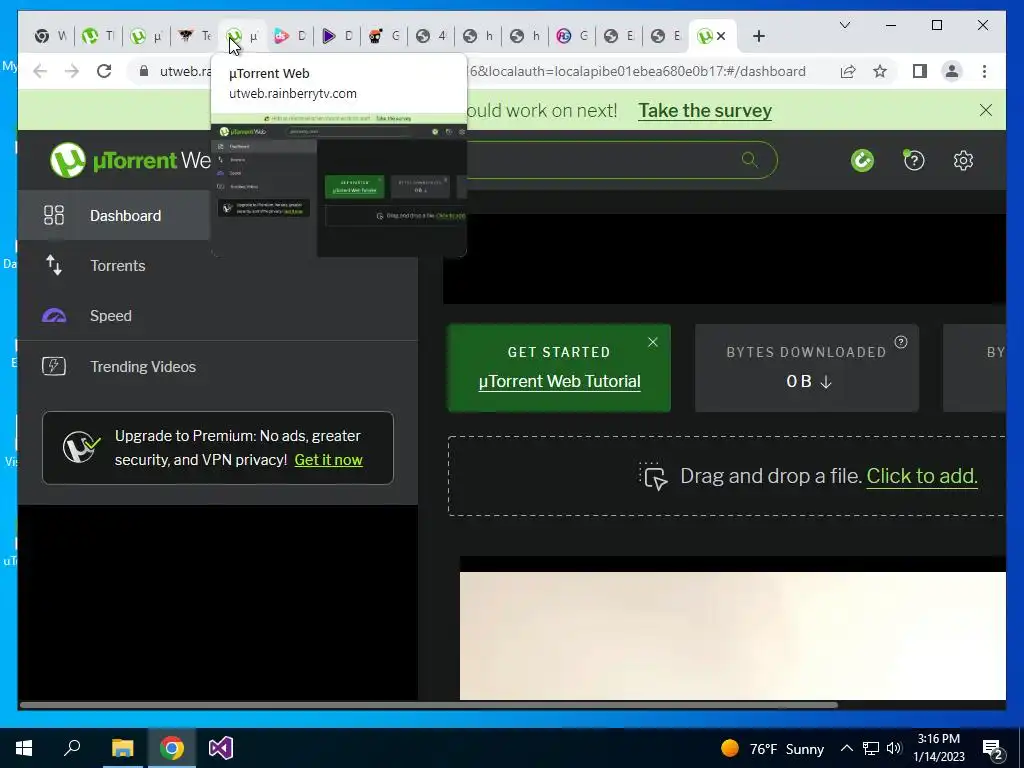
Task: Open the Chrome profile icon
Action: click(x=952, y=71)
